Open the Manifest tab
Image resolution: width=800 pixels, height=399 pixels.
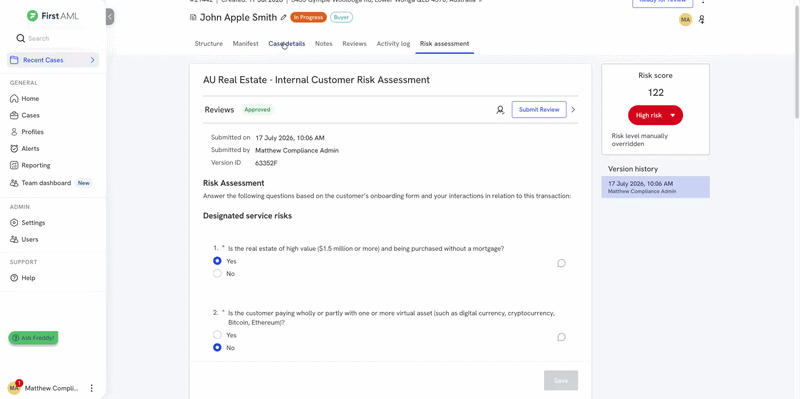pos(245,44)
